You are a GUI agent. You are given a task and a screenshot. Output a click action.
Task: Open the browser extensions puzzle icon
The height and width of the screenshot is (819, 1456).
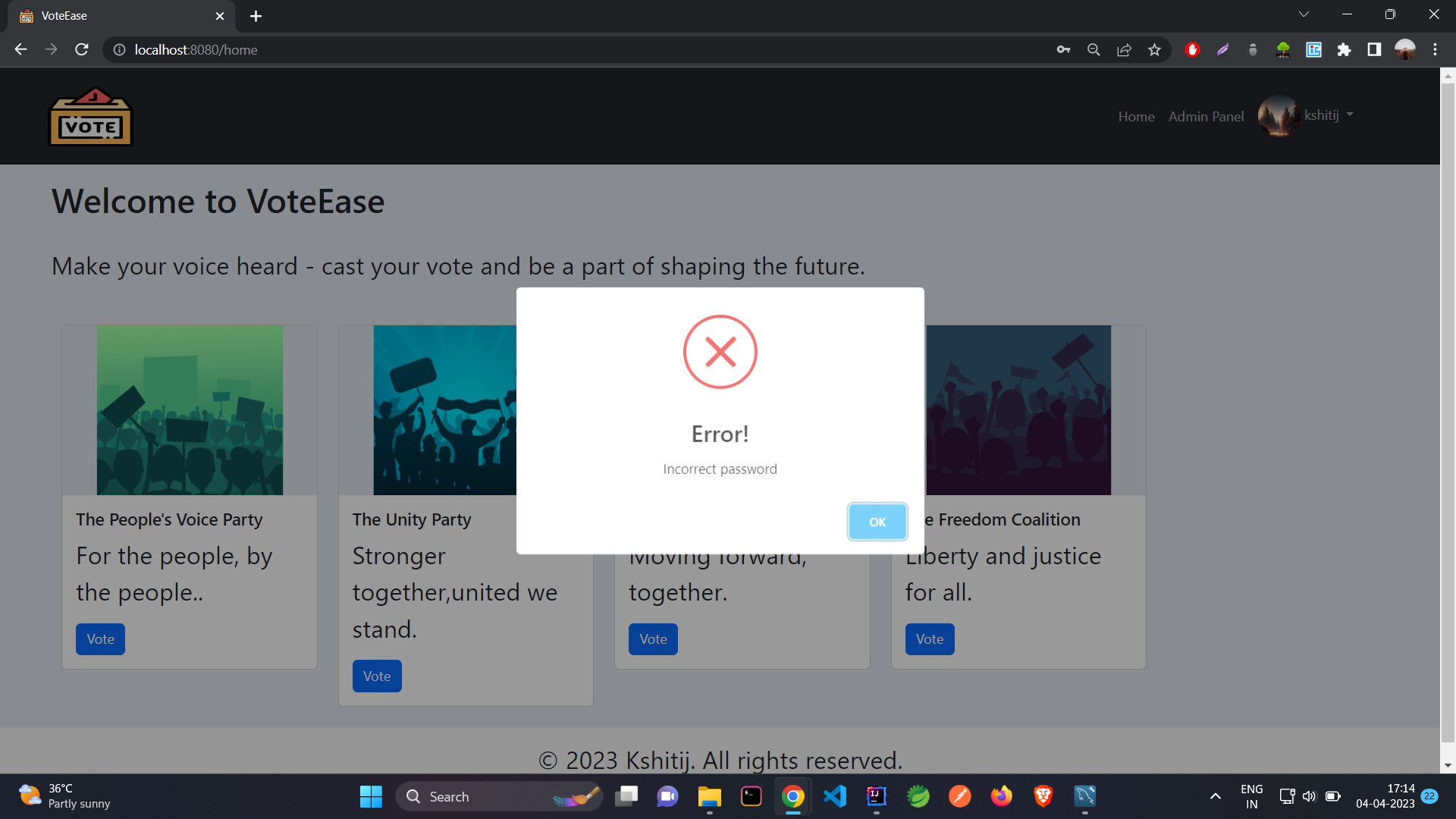click(x=1344, y=50)
